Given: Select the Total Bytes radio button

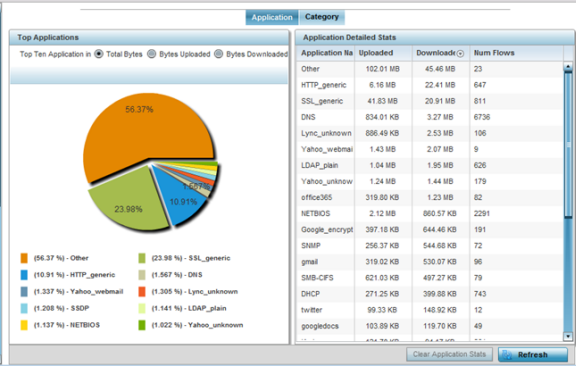Looking at the screenshot, I should (98, 54).
